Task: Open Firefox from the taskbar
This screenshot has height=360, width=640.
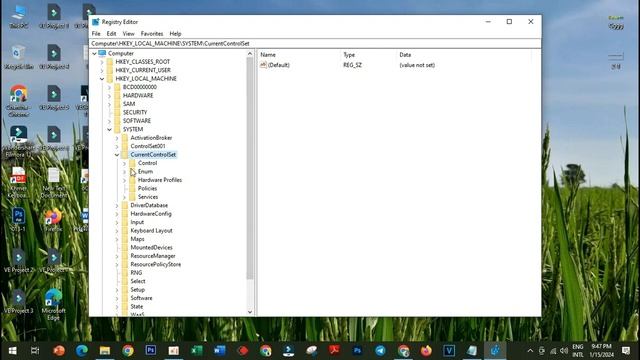Action: pos(426,351)
